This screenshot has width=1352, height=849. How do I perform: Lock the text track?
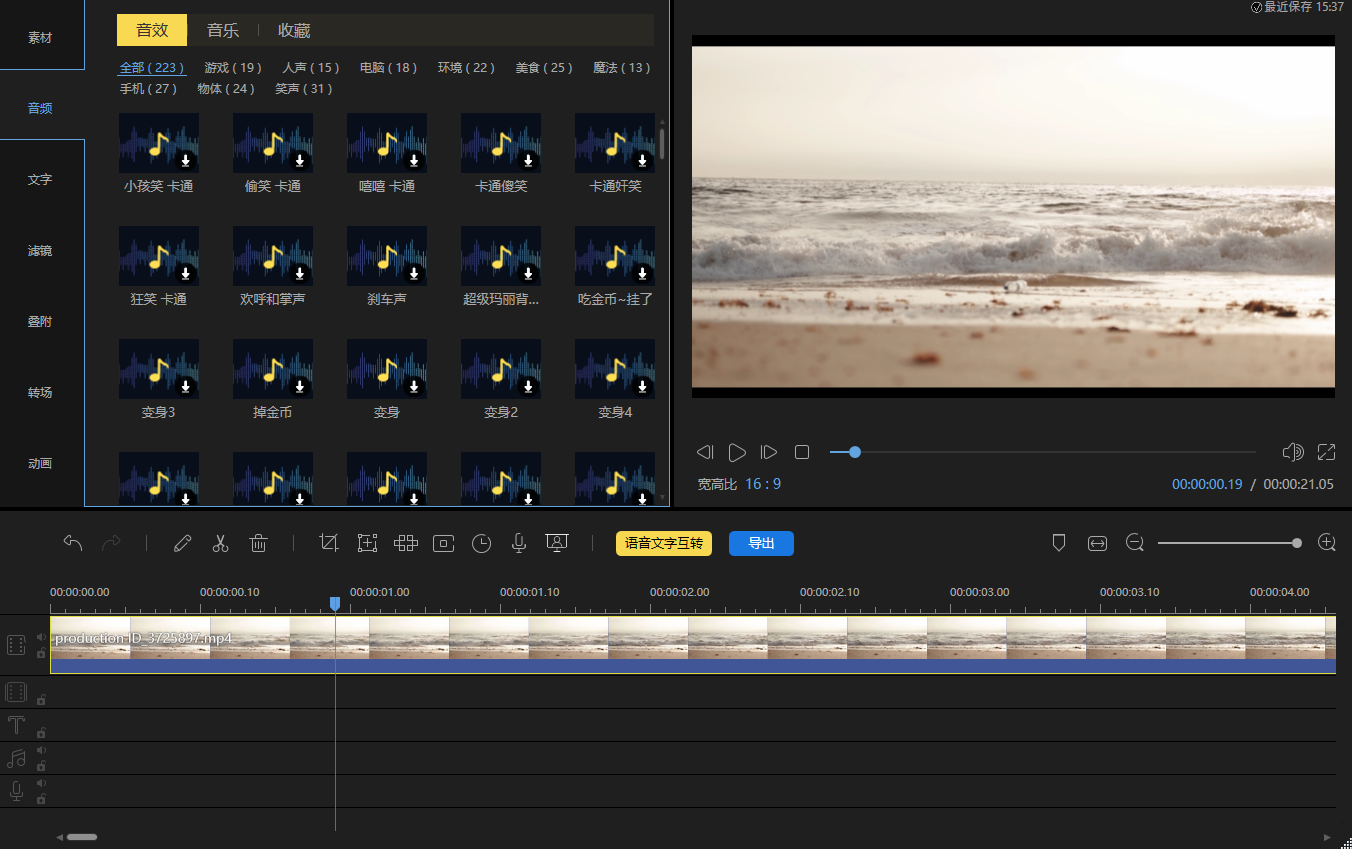tap(41, 732)
